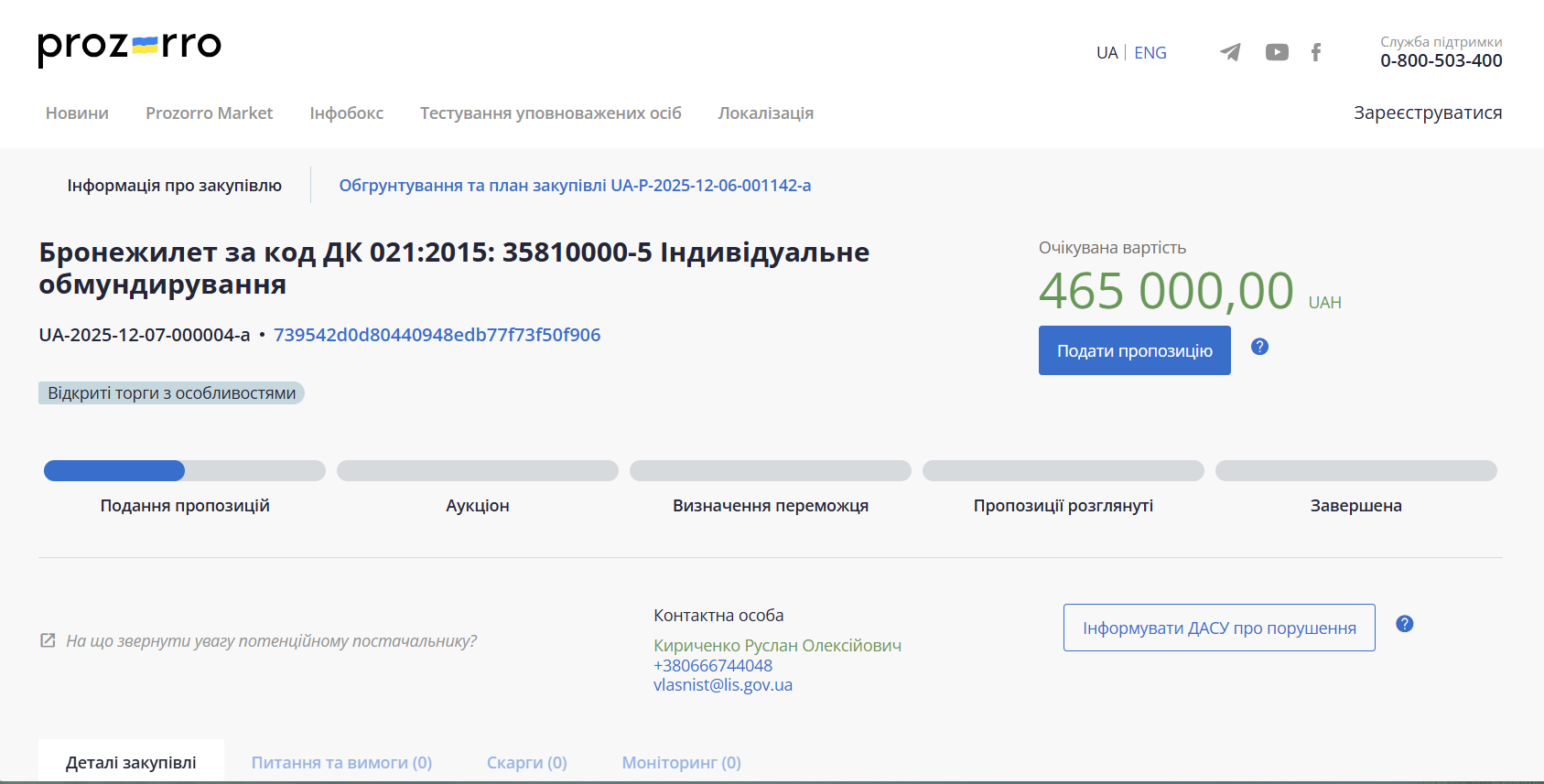Switch language to ENG
1544x784 pixels.
click(1150, 53)
